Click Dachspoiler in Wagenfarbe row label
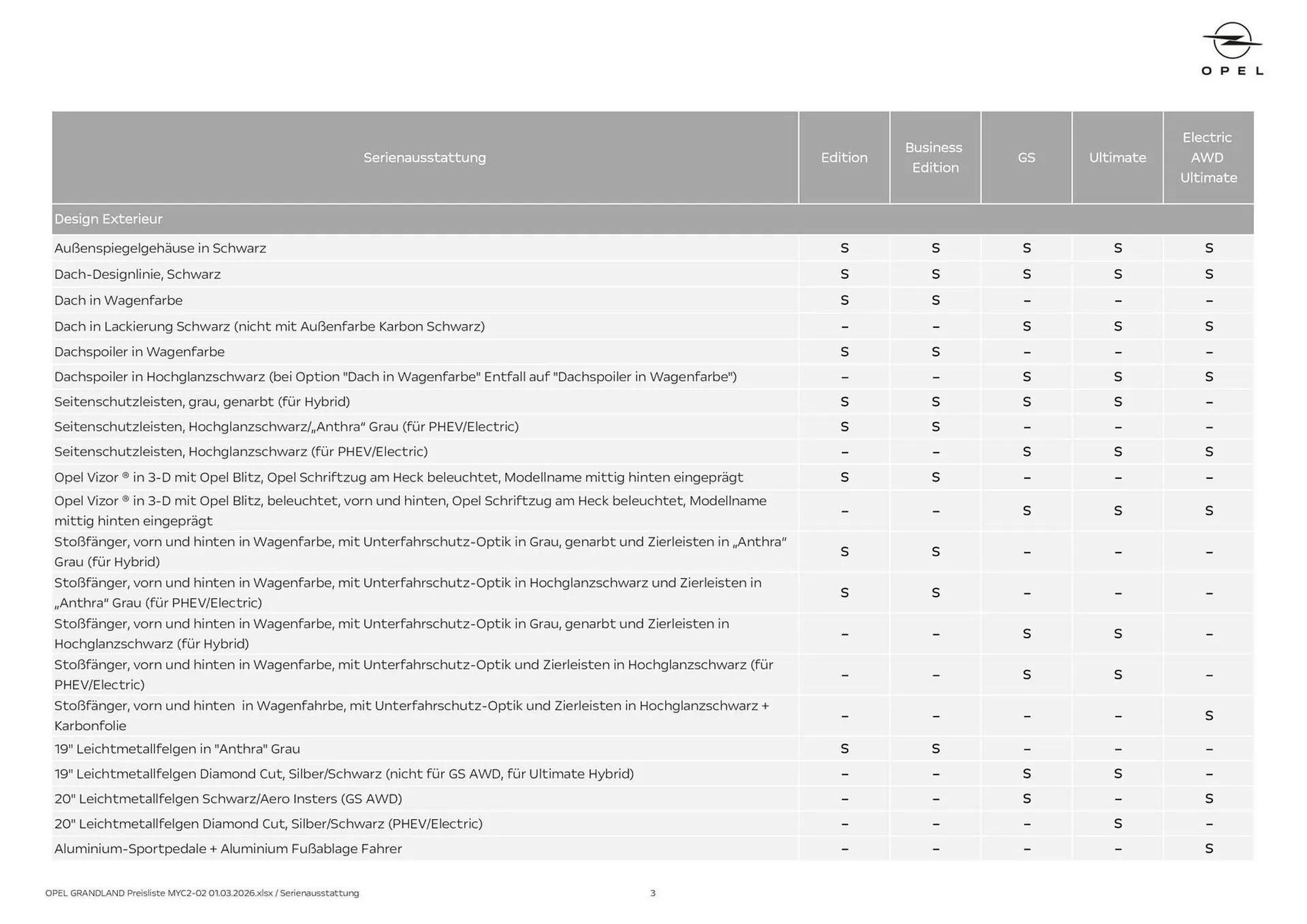The width and height of the screenshot is (1307, 924). coord(140,352)
